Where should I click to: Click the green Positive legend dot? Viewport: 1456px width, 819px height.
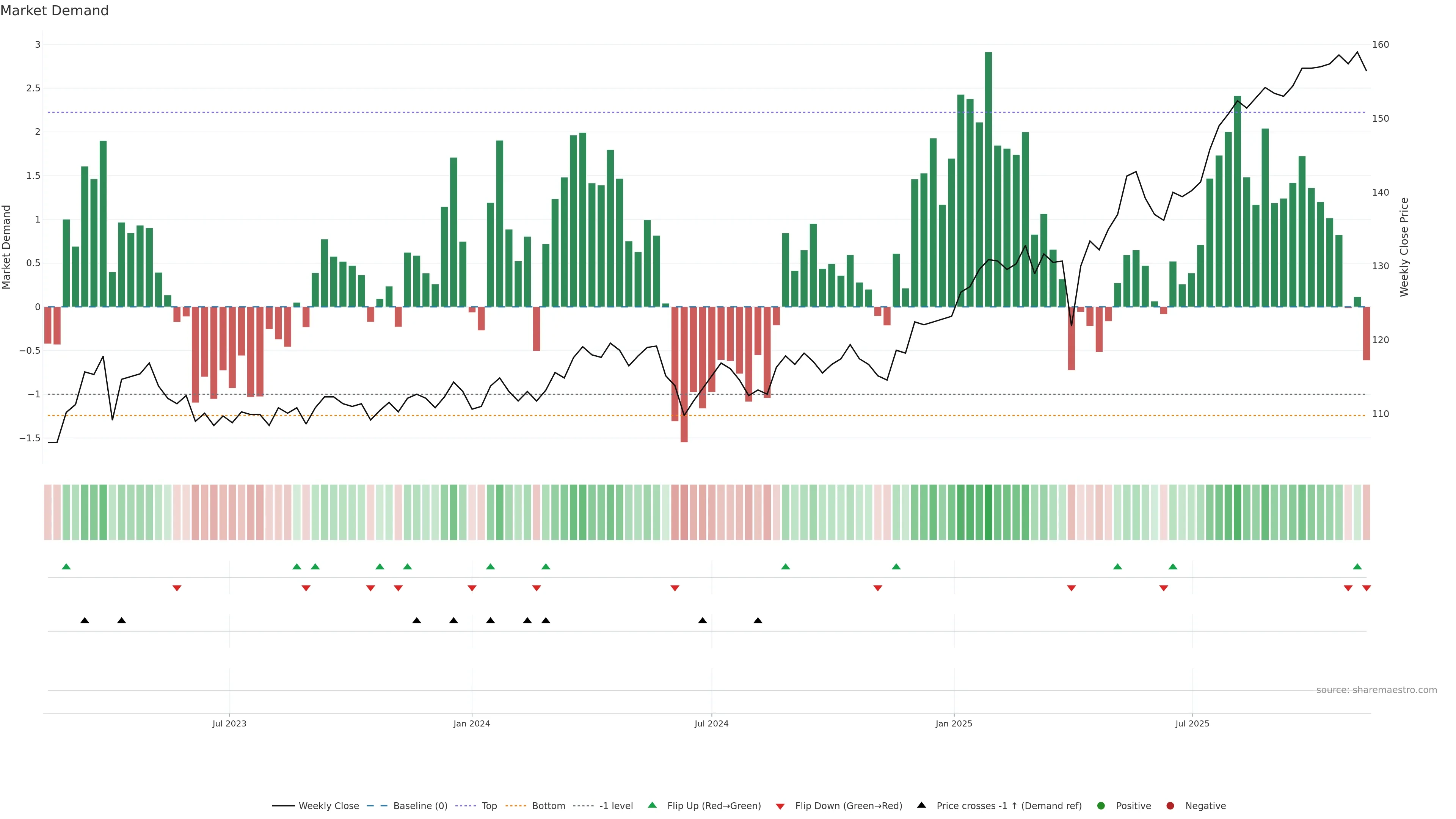1100,806
